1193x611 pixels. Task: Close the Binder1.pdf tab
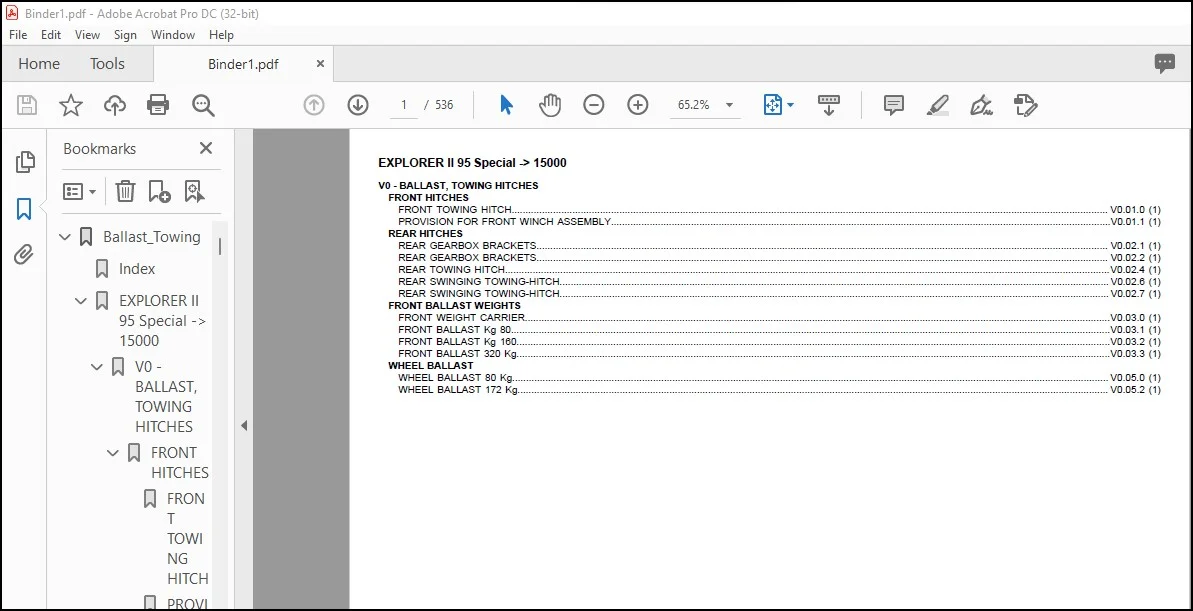click(320, 64)
